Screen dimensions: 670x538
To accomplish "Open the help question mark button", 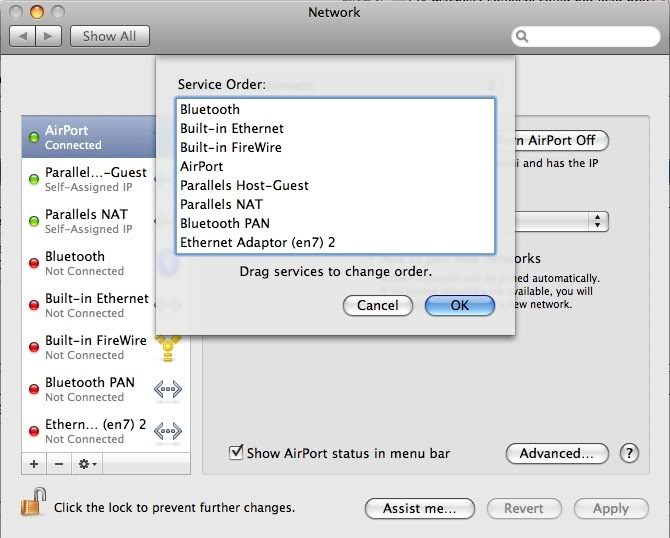I will (x=629, y=453).
